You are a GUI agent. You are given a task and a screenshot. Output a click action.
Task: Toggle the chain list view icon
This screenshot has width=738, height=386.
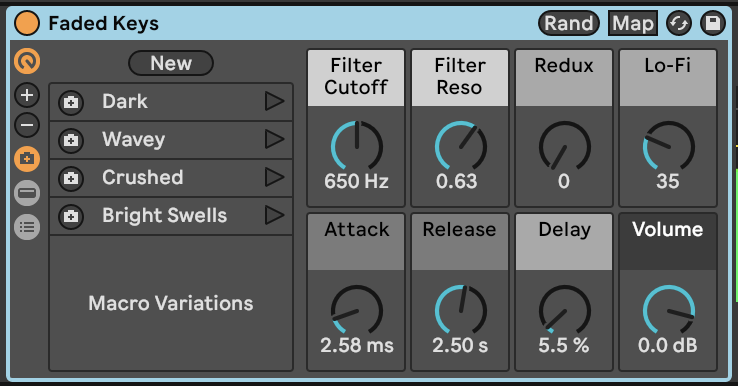click(27, 193)
